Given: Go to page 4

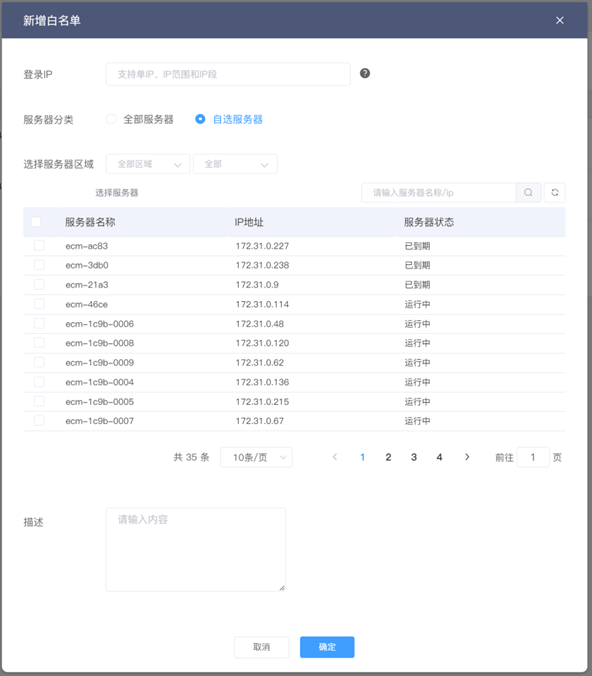Looking at the screenshot, I should pyautogui.click(x=439, y=457).
